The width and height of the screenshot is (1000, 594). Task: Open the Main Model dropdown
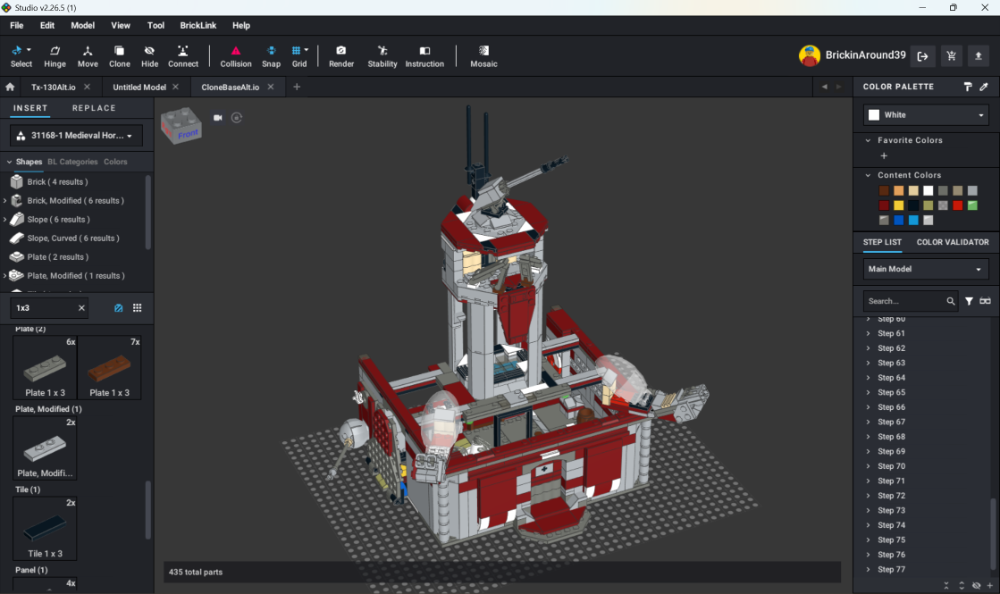tap(925, 269)
